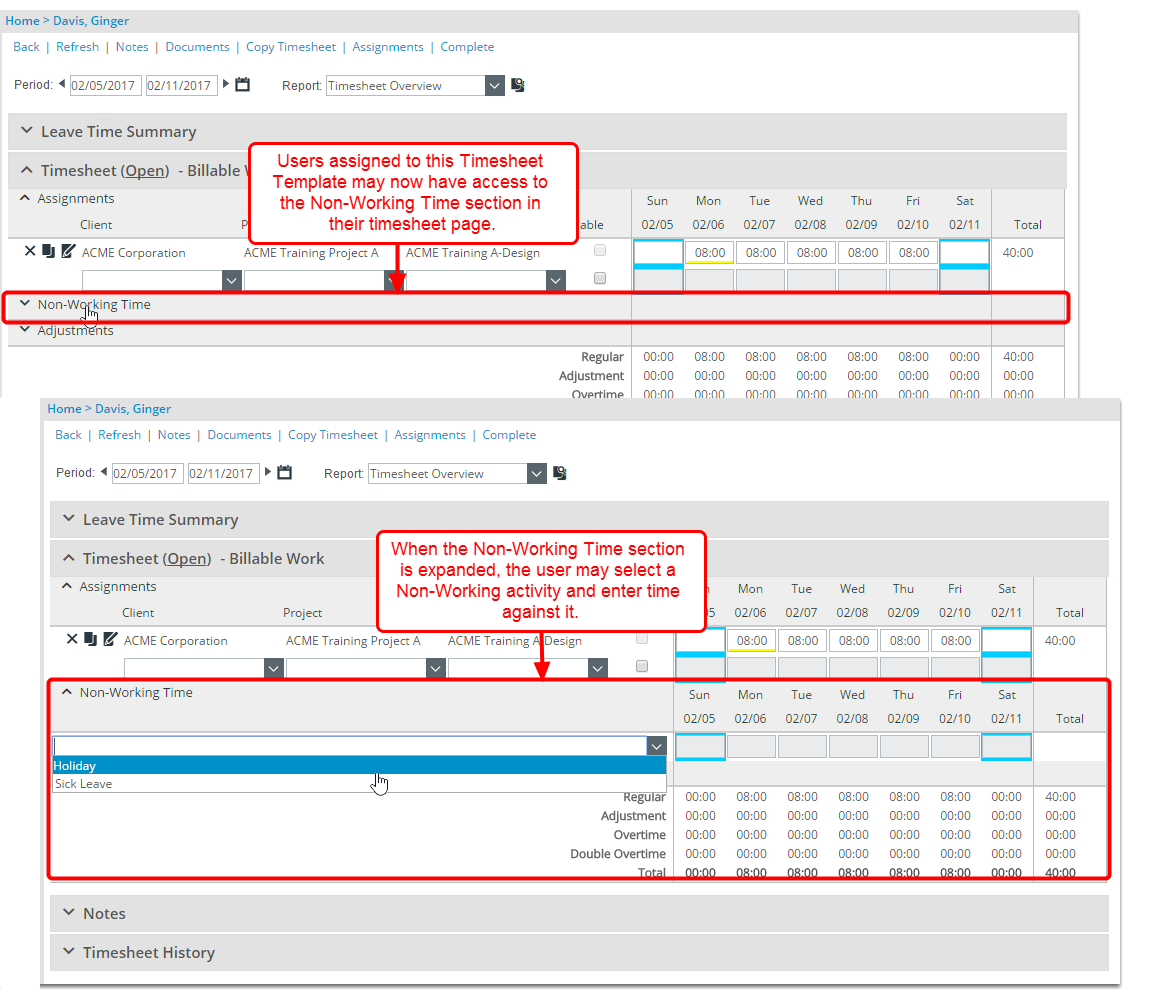
Task: Delete ACME Corporation row in upper window
Action: 30,251
